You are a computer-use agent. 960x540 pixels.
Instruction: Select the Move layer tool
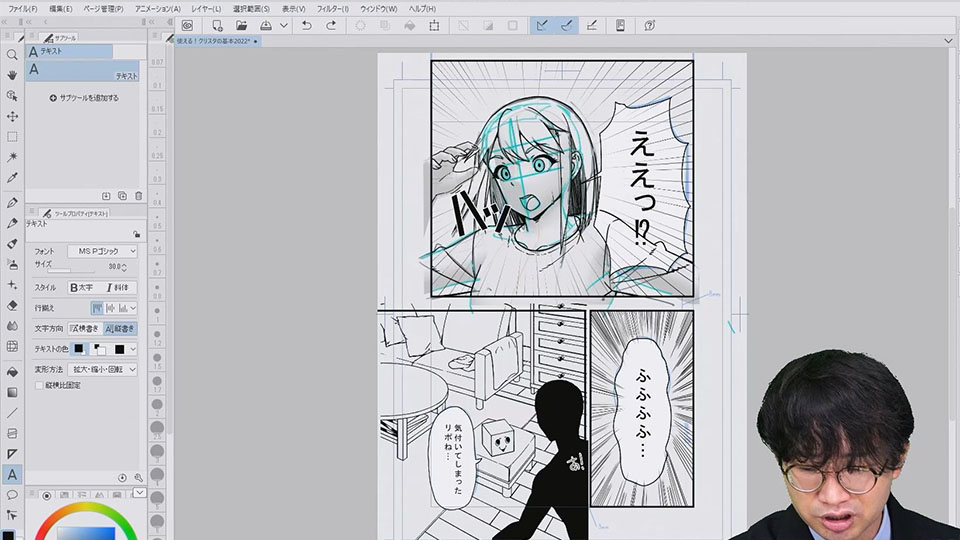click(12, 116)
